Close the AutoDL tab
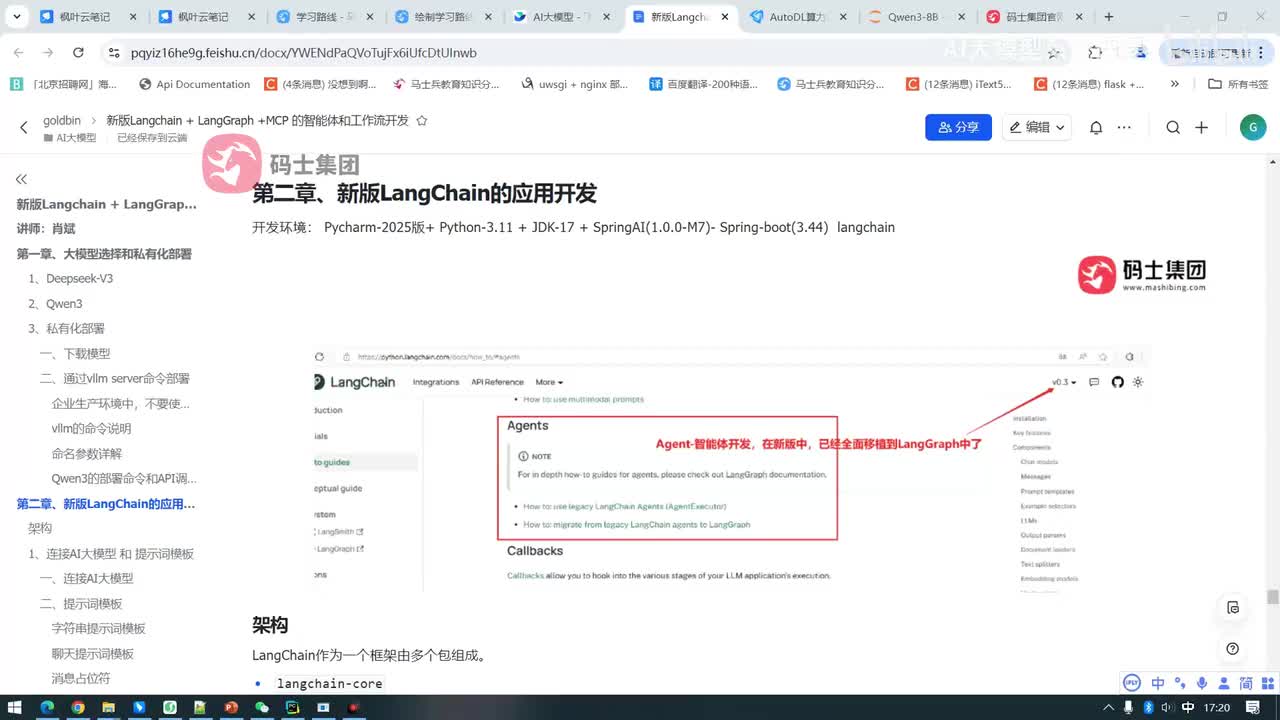This screenshot has width=1280, height=720. [842, 17]
